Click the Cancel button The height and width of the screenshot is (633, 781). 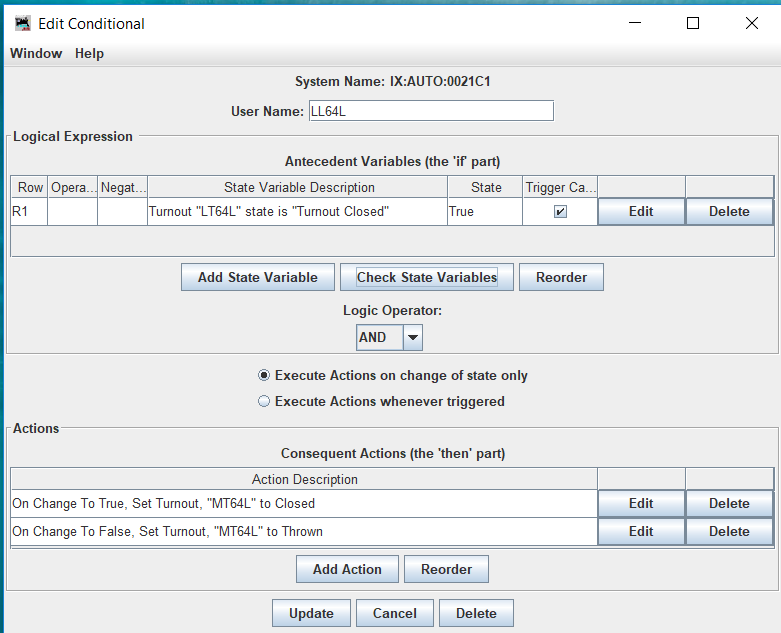tap(395, 613)
